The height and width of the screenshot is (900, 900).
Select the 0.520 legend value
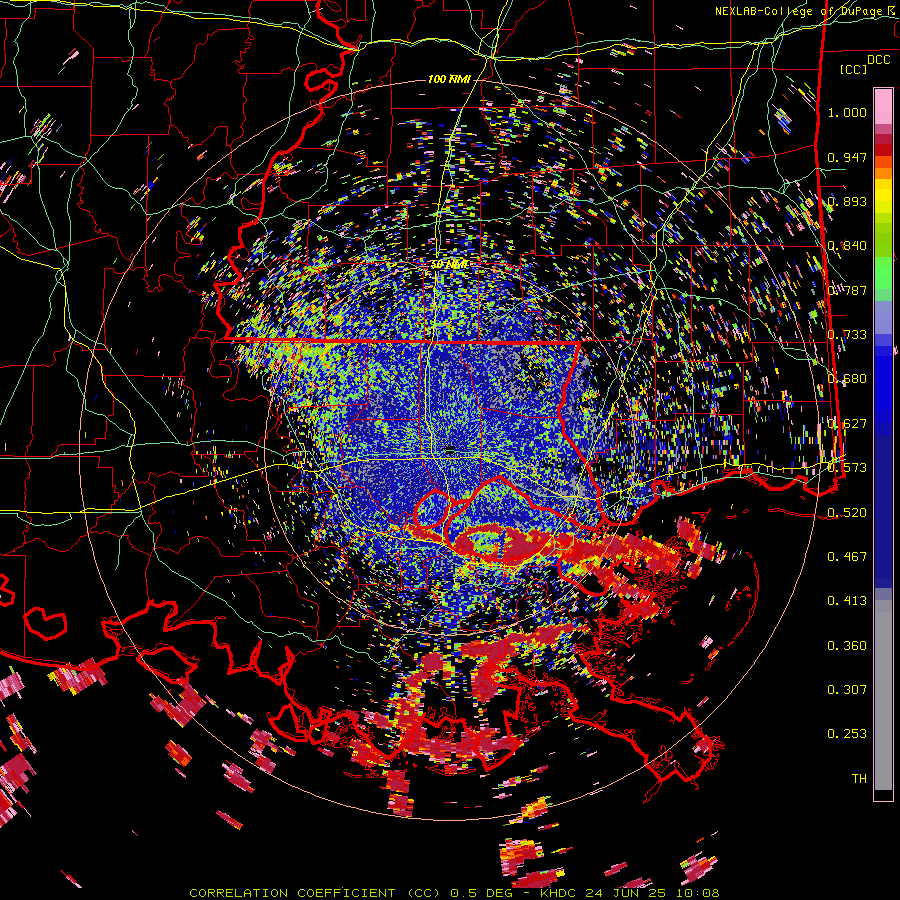847,513
